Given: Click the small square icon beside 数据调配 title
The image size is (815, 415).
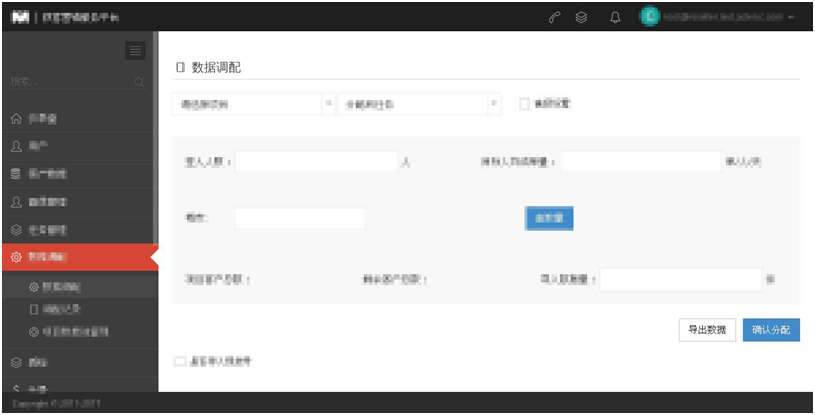Looking at the screenshot, I should click(x=180, y=68).
